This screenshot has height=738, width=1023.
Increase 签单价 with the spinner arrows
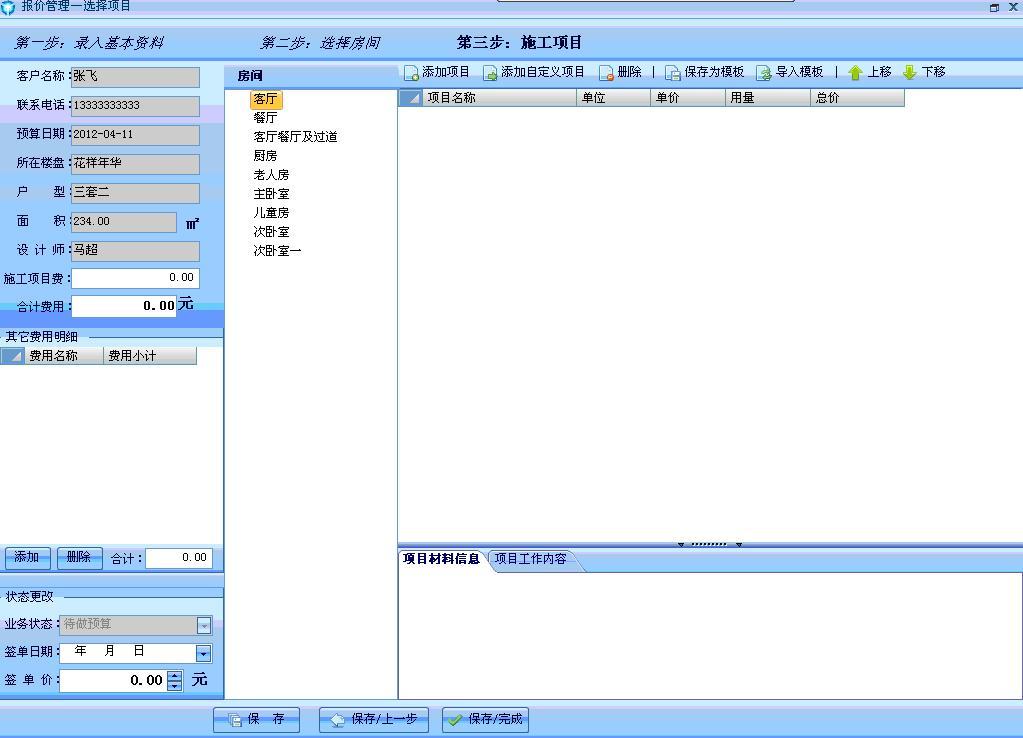tap(173, 679)
